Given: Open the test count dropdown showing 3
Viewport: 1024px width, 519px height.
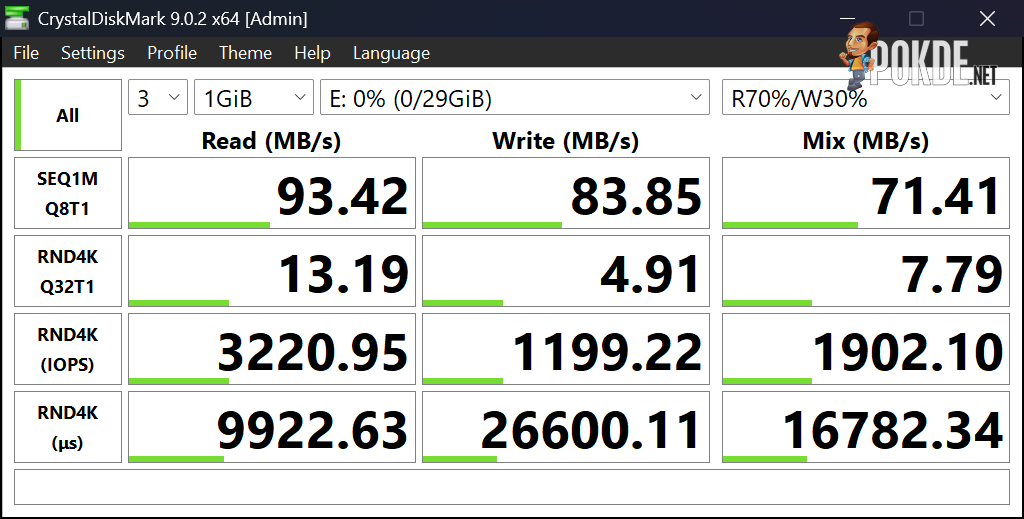Looking at the screenshot, I should click(158, 98).
